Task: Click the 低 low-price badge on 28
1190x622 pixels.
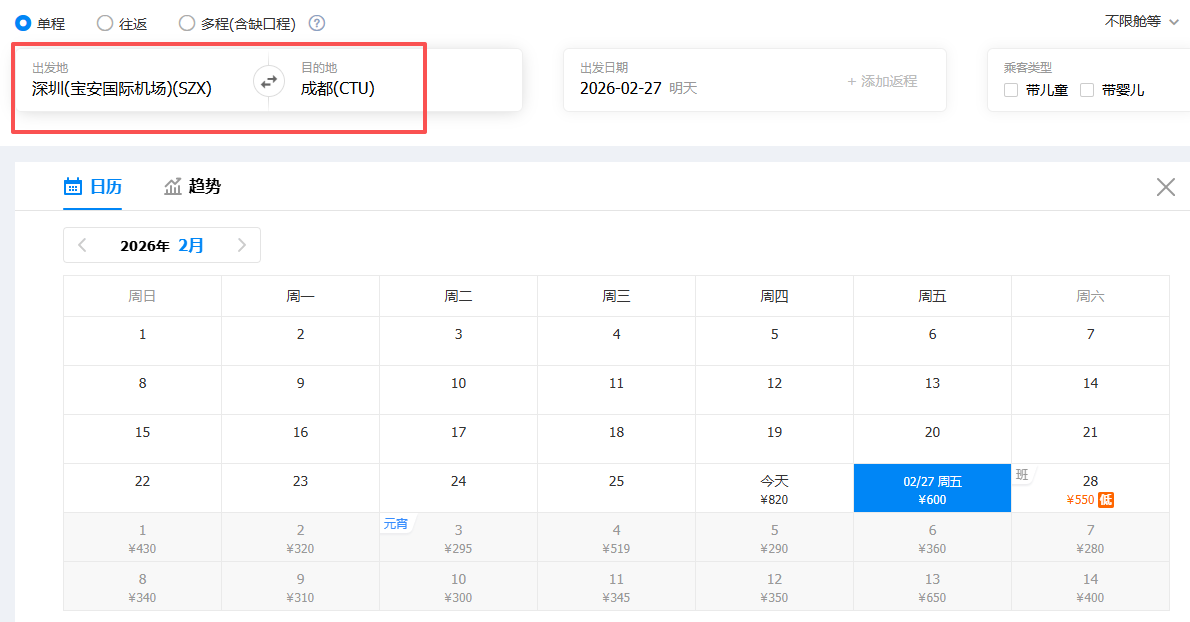Action: (1106, 500)
